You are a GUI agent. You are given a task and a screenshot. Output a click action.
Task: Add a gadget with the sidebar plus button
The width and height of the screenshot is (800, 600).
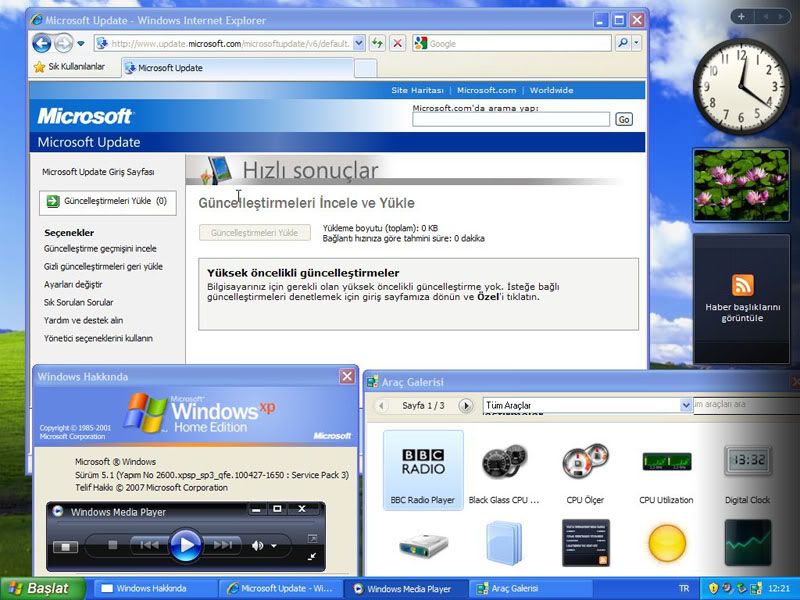(741, 16)
